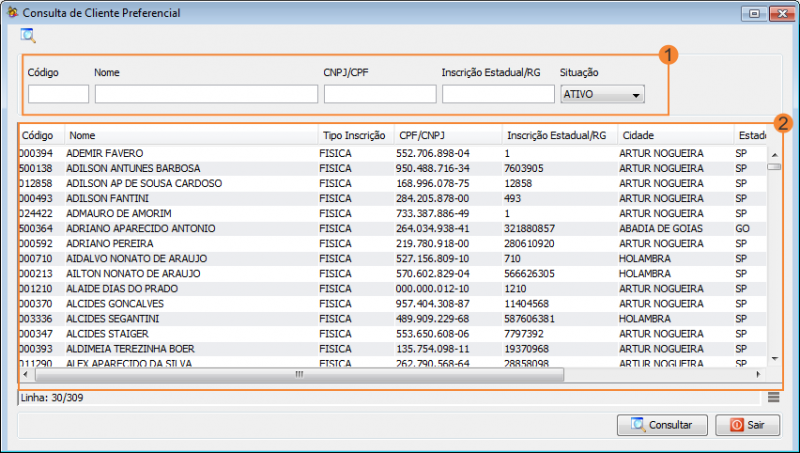800x453 pixels.
Task: Restore the window via title bar button
Action: (x=754, y=13)
